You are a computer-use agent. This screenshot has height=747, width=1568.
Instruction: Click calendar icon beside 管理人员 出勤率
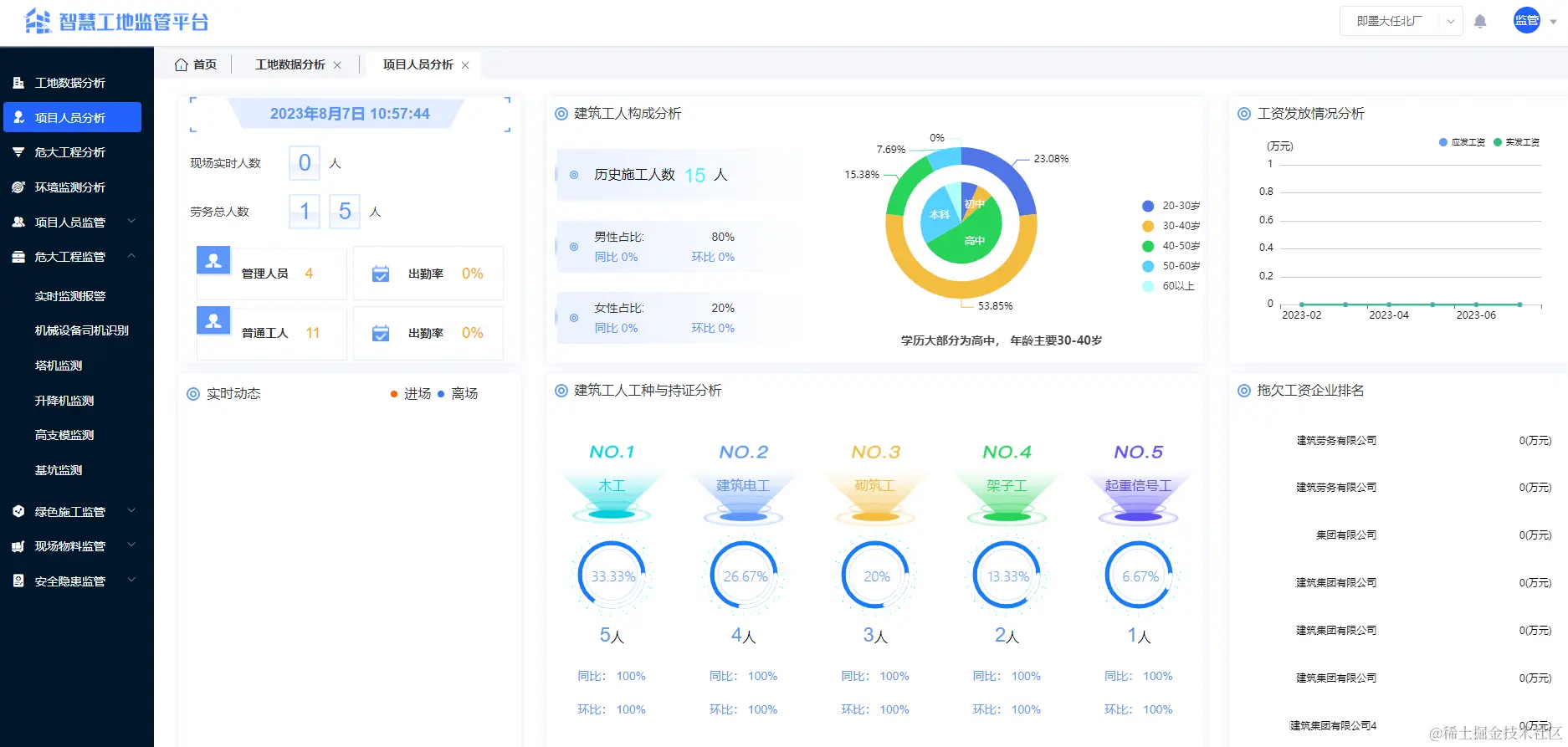(381, 274)
